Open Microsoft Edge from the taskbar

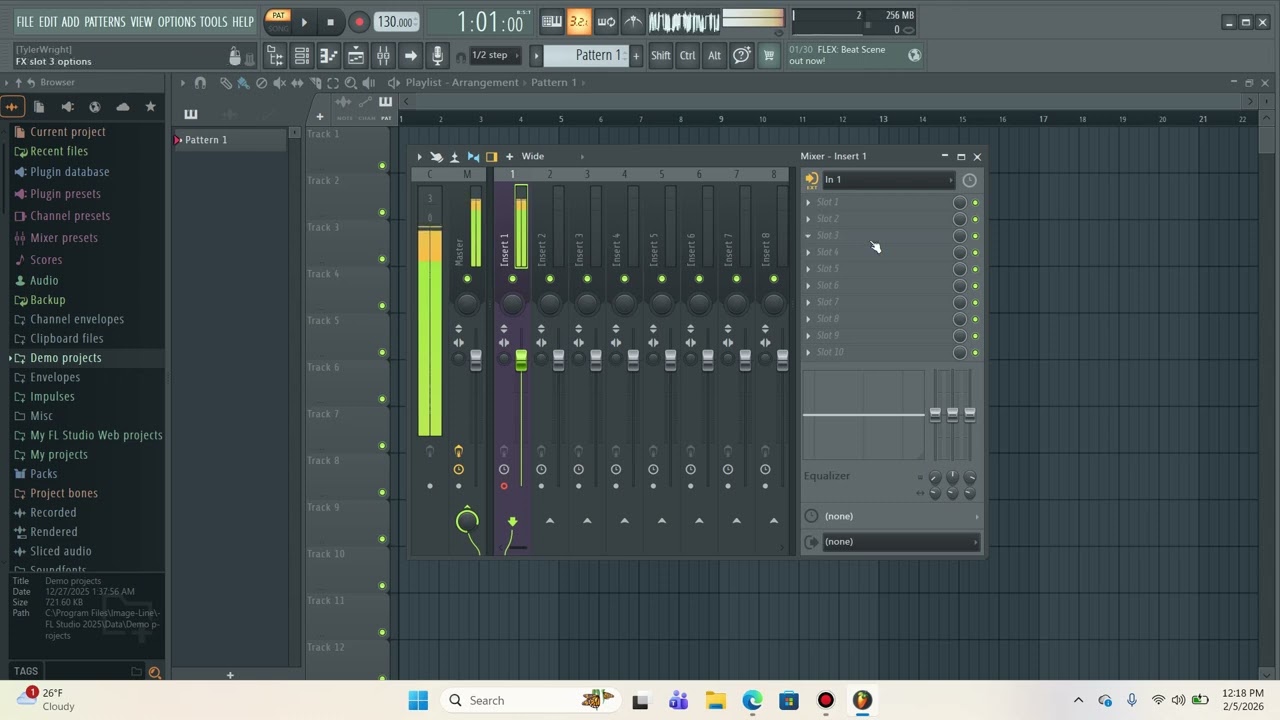point(752,700)
